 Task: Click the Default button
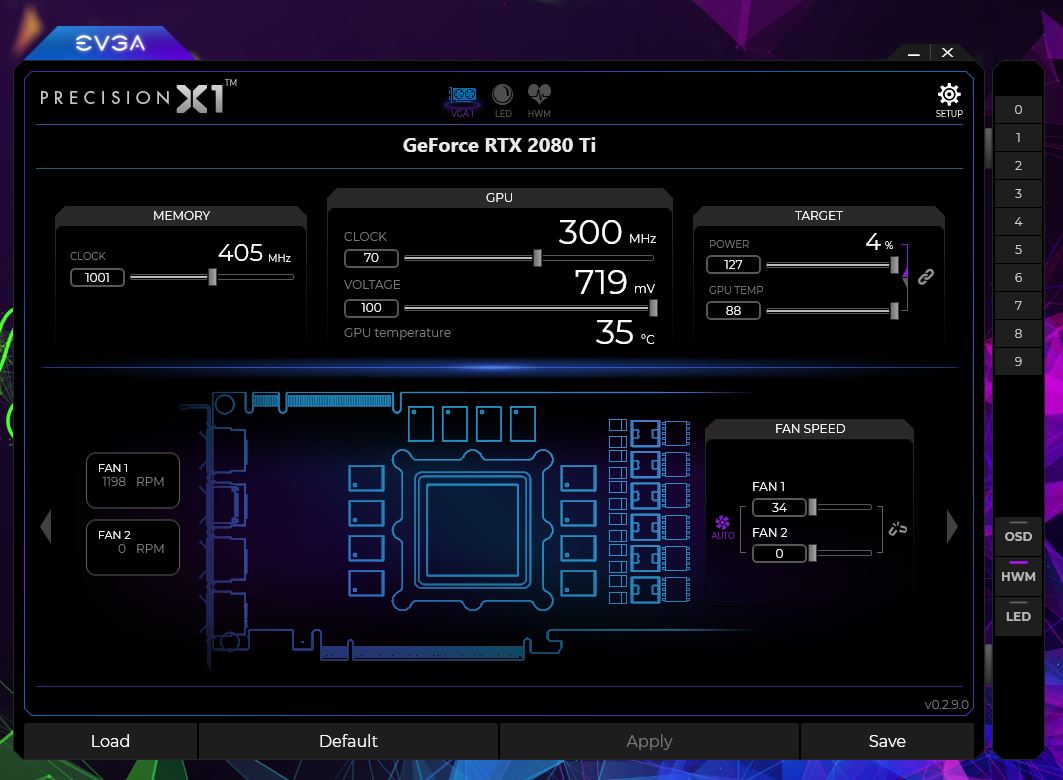[x=348, y=741]
